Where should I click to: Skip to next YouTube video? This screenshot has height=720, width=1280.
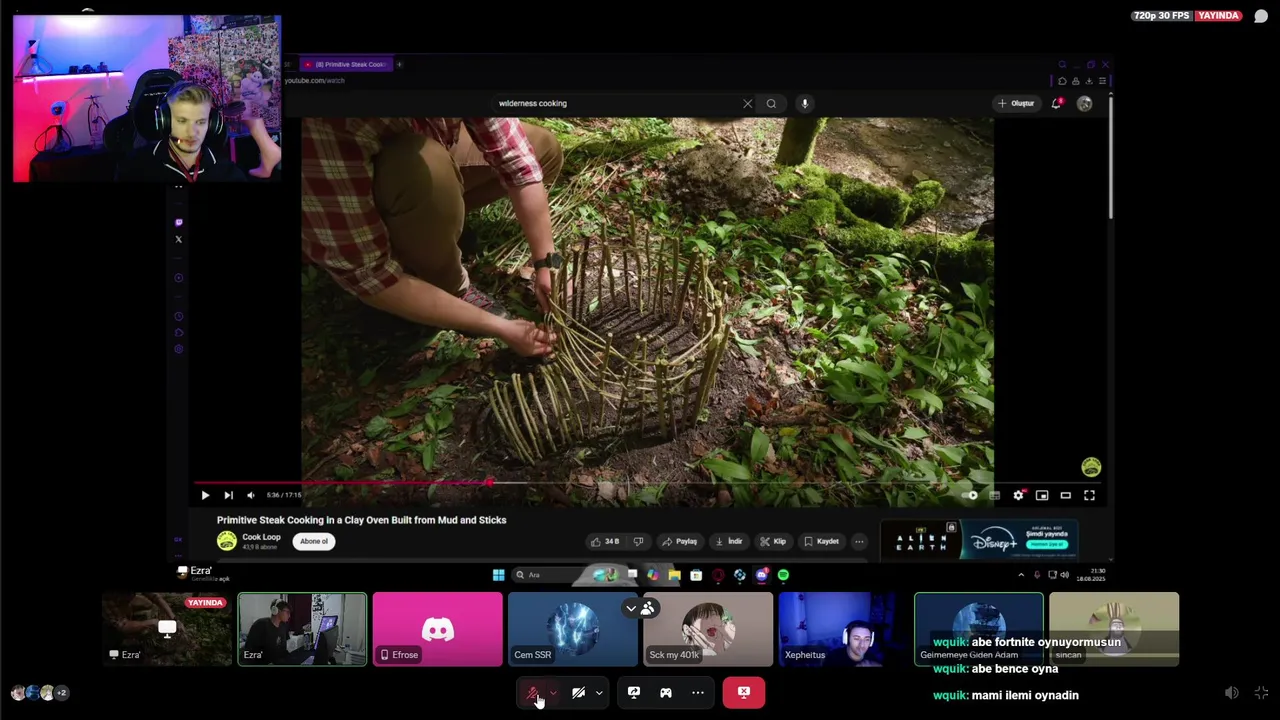coord(228,495)
